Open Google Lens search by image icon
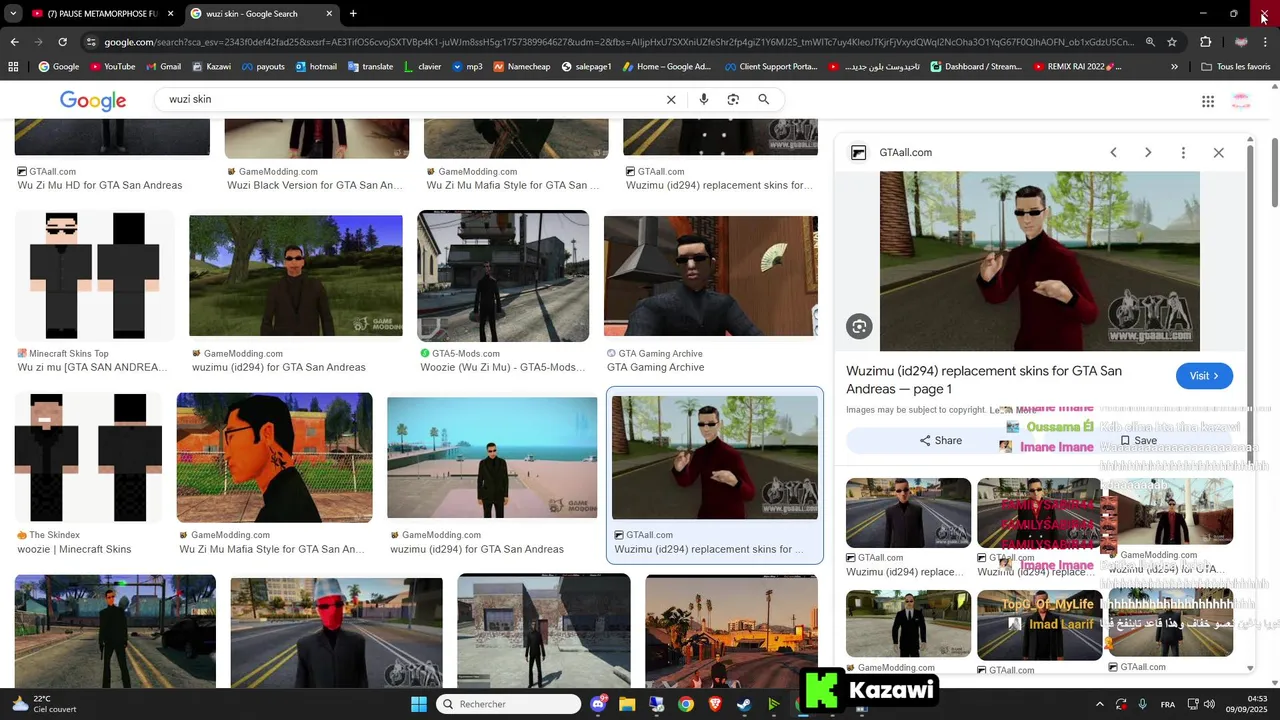 [x=733, y=100]
